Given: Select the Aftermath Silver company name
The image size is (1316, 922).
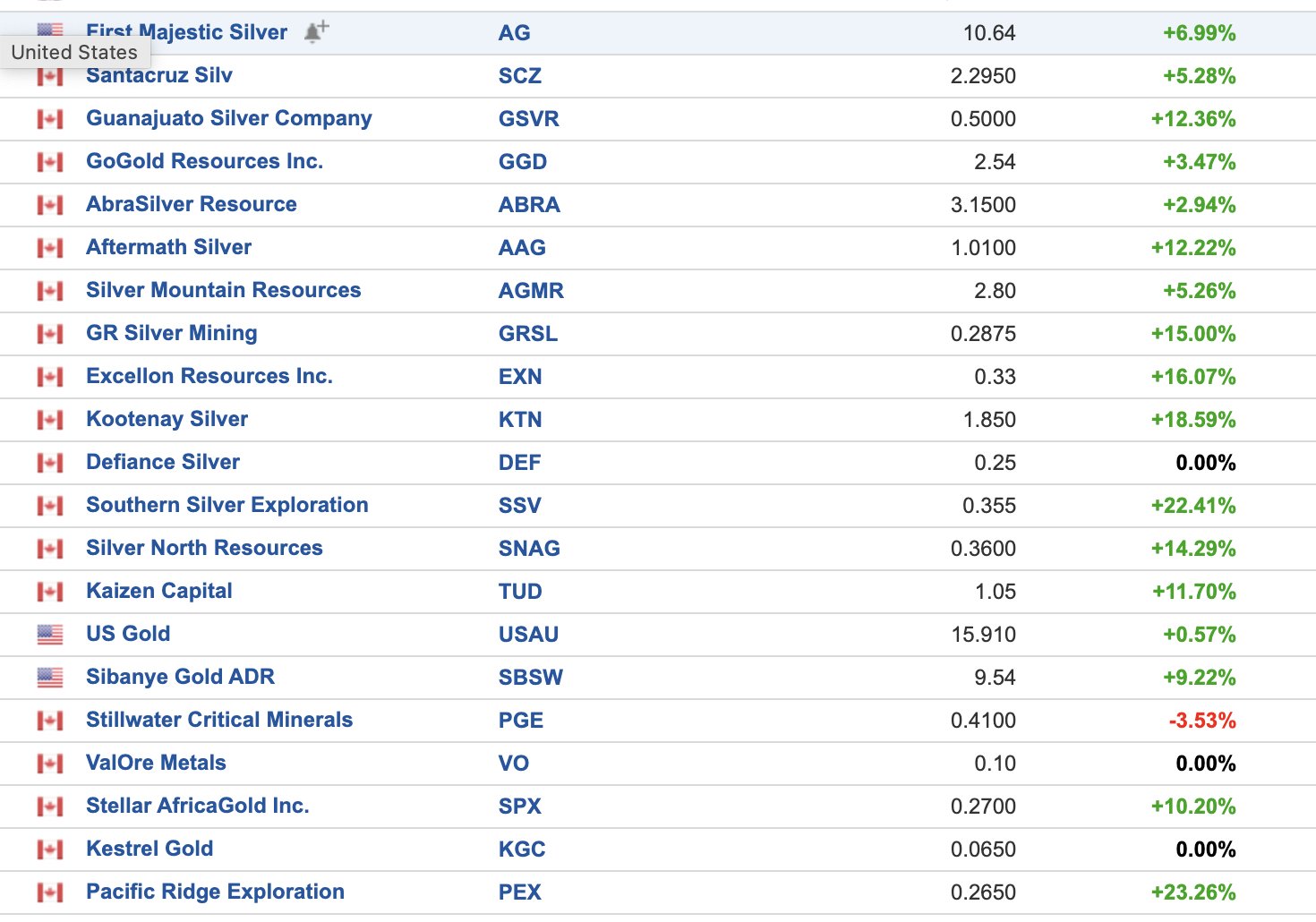Looking at the screenshot, I should pos(168,247).
